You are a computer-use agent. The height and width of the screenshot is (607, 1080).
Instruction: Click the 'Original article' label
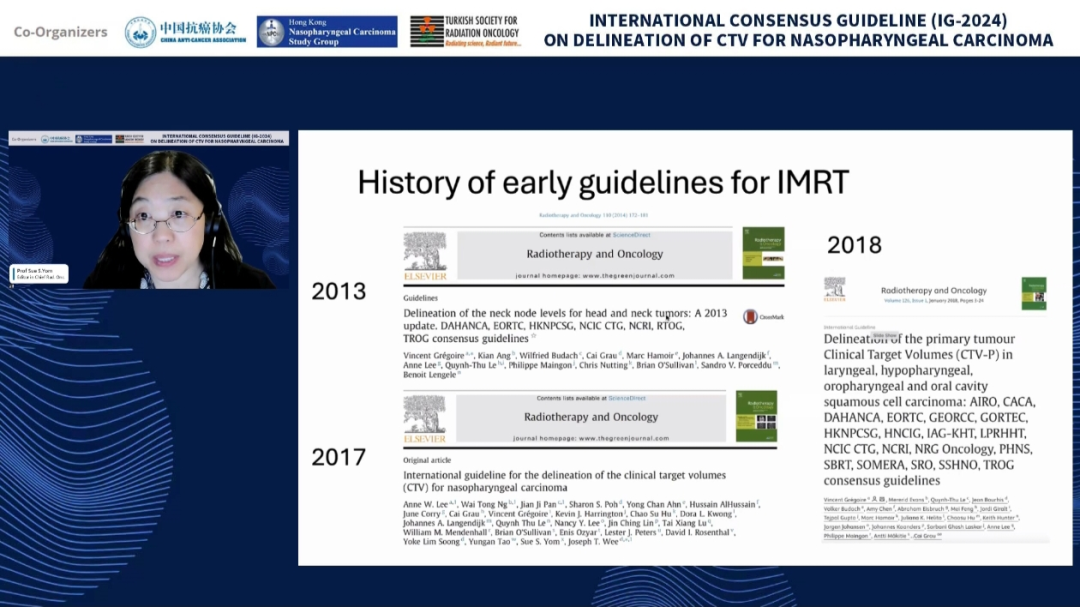pos(427,460)
